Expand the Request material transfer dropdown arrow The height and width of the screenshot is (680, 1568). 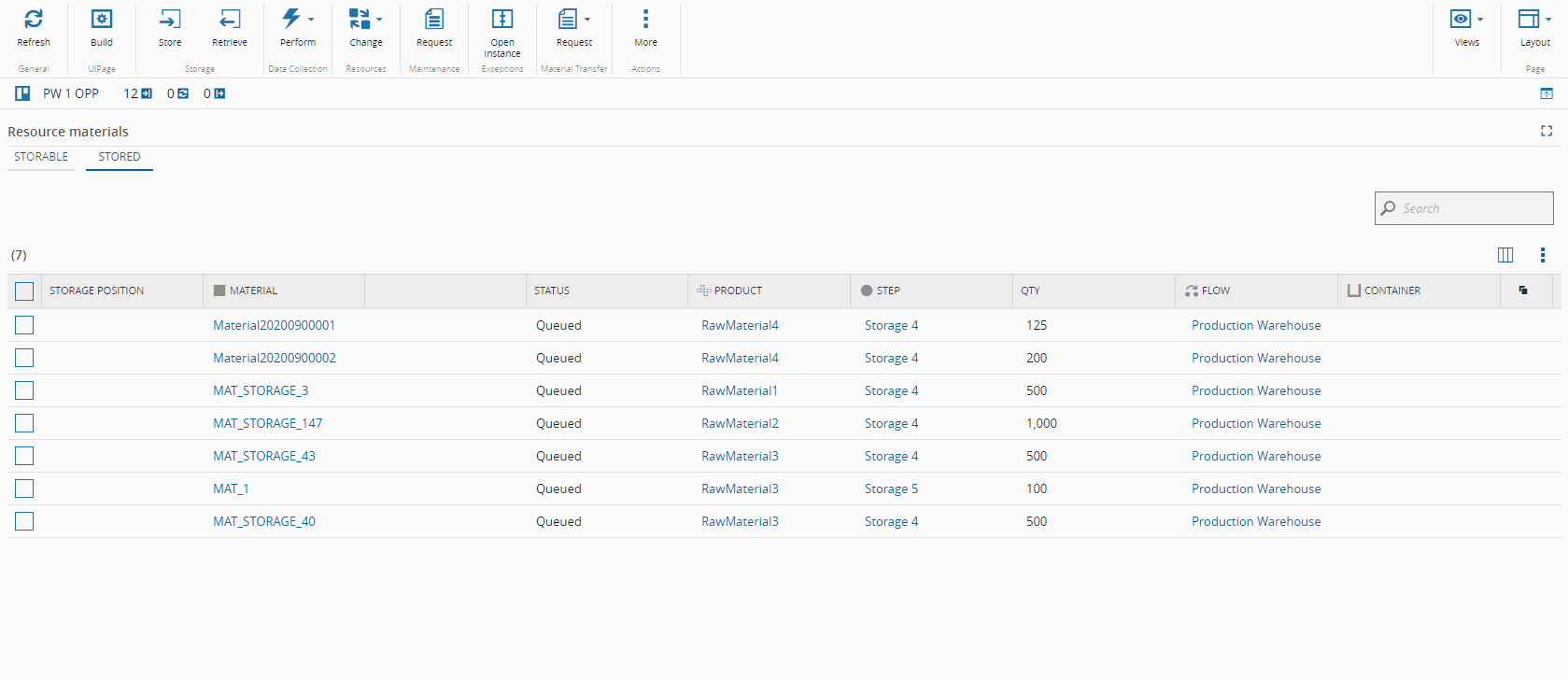point(587,20)
